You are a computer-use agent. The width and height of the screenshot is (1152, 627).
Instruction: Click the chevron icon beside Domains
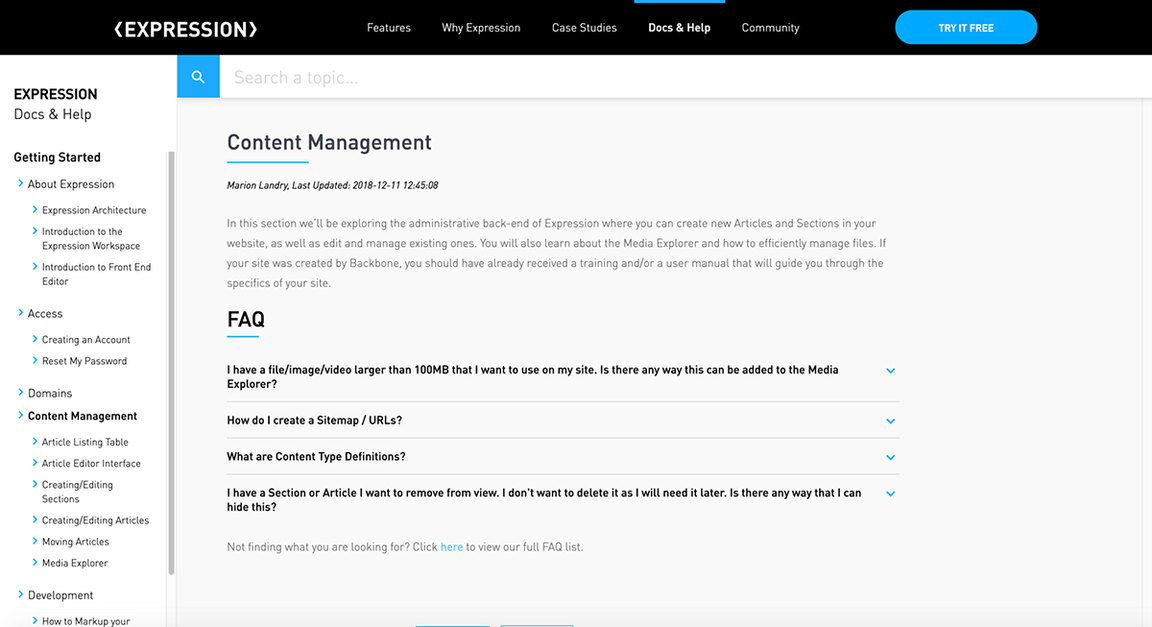pos(21,392)
